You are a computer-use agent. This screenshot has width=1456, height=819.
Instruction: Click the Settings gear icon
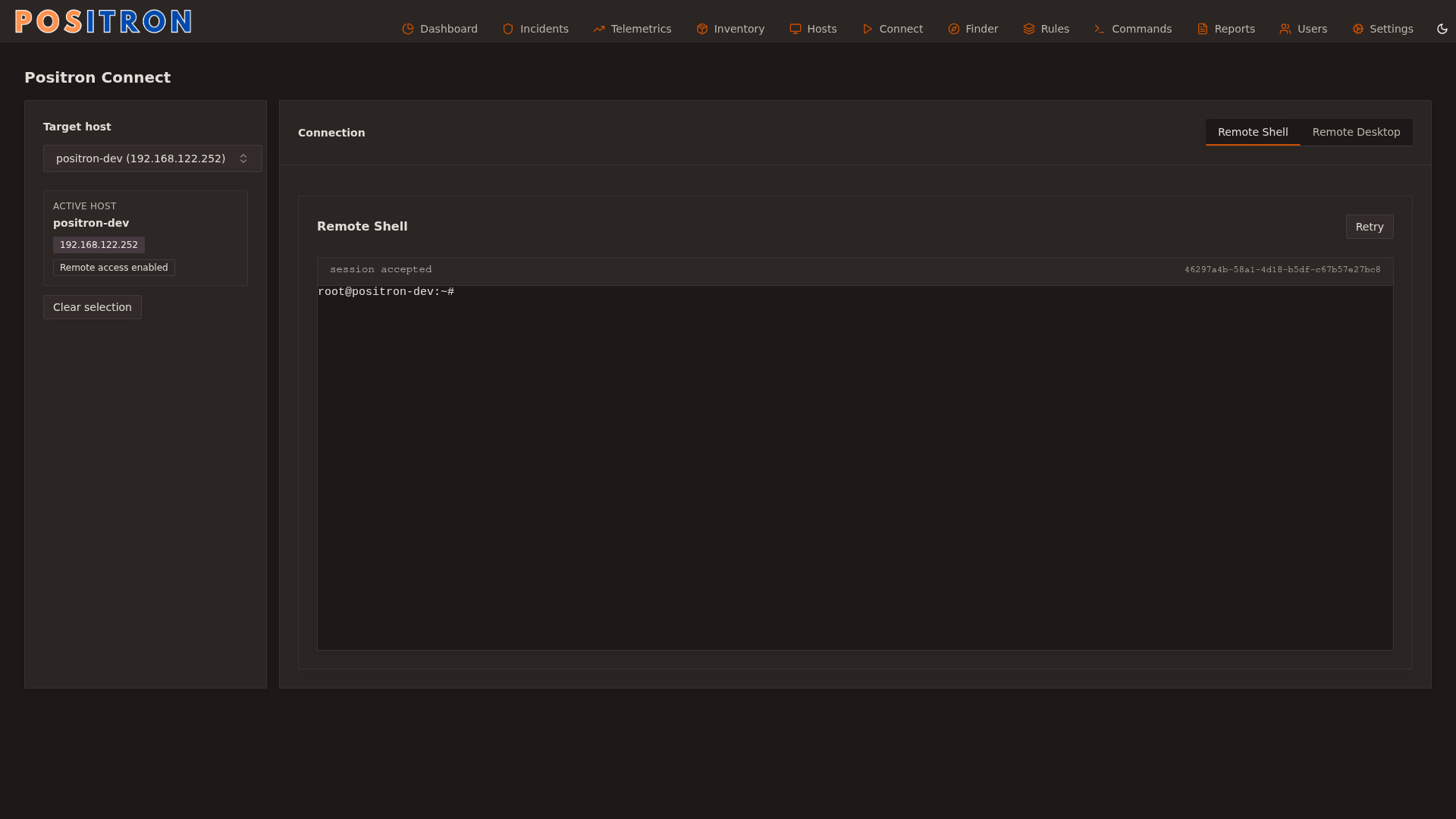(x=1358, y=29)
